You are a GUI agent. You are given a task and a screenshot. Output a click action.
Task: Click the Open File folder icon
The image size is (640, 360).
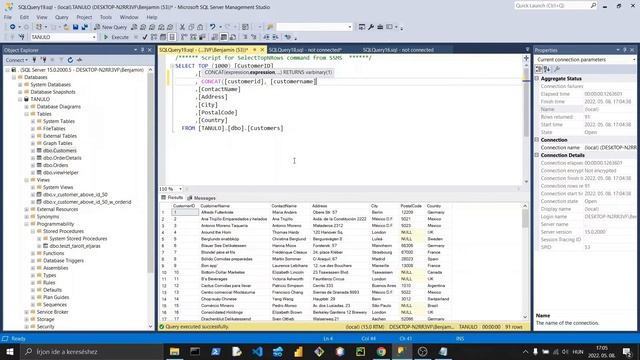pyautogui.click(x=66, y=27)
